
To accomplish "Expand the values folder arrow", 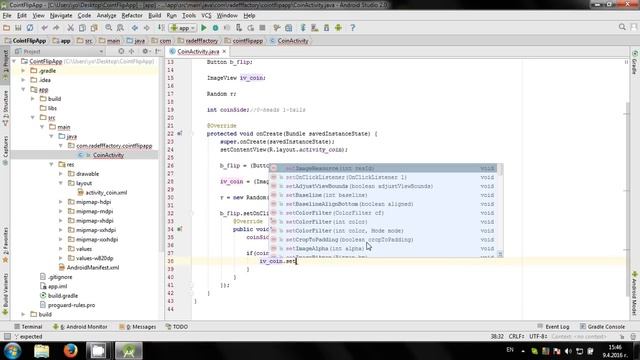I will [x=61, y=249].
